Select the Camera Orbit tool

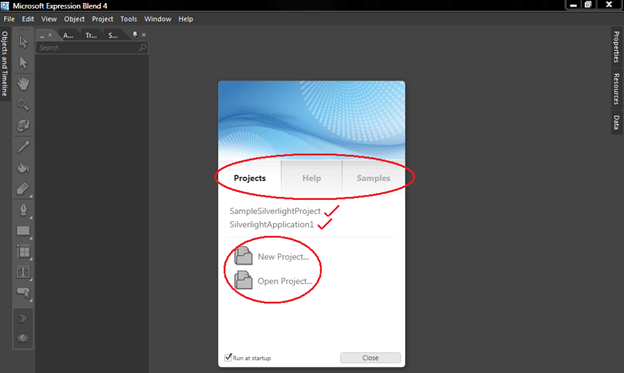click(23, 125)
